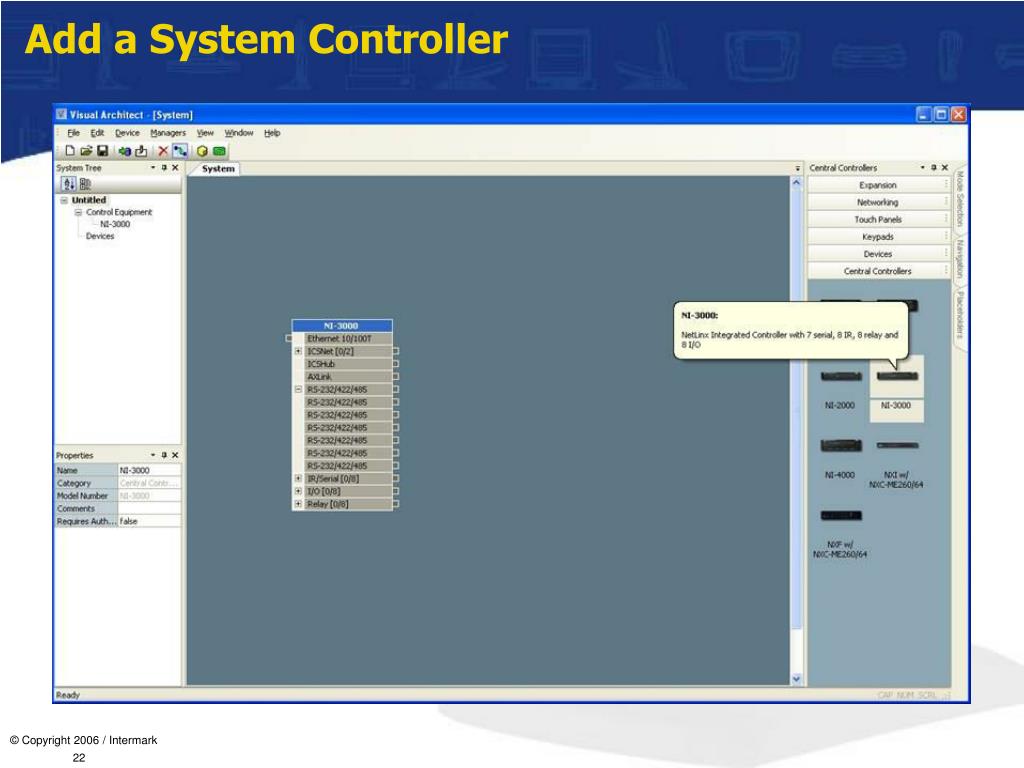
Task: Open the Navigation side tab
Action: point(959,259)
